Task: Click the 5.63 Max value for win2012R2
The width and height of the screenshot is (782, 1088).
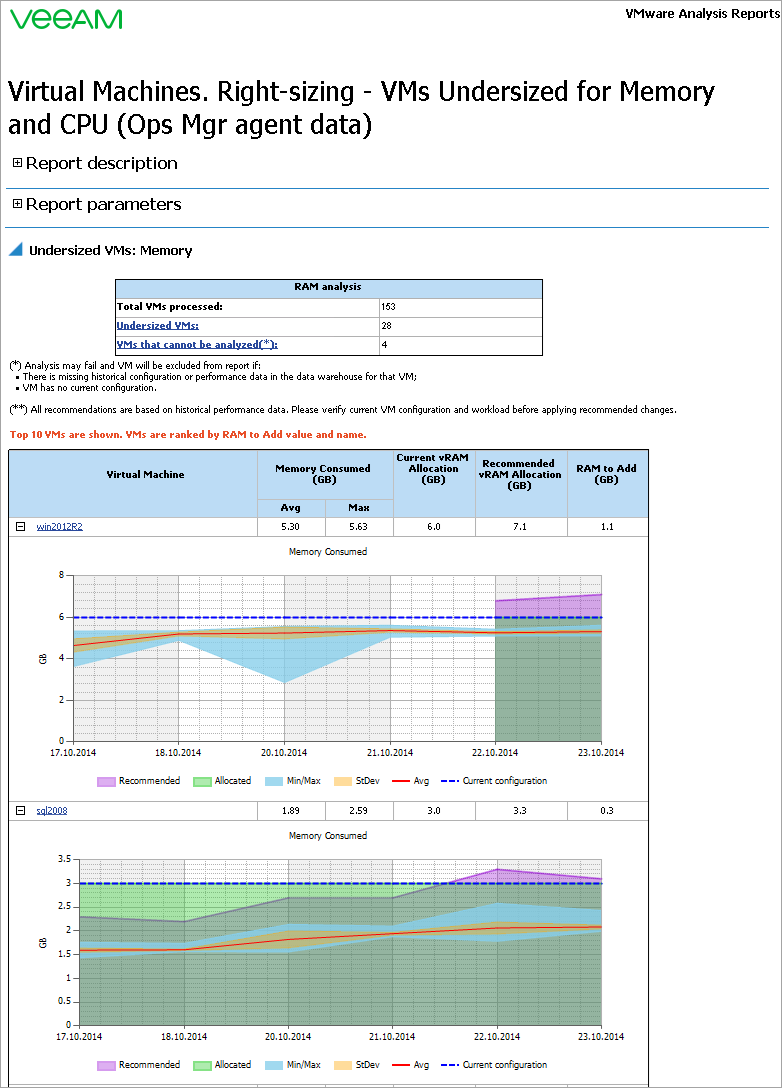Action: coord(359,527)
